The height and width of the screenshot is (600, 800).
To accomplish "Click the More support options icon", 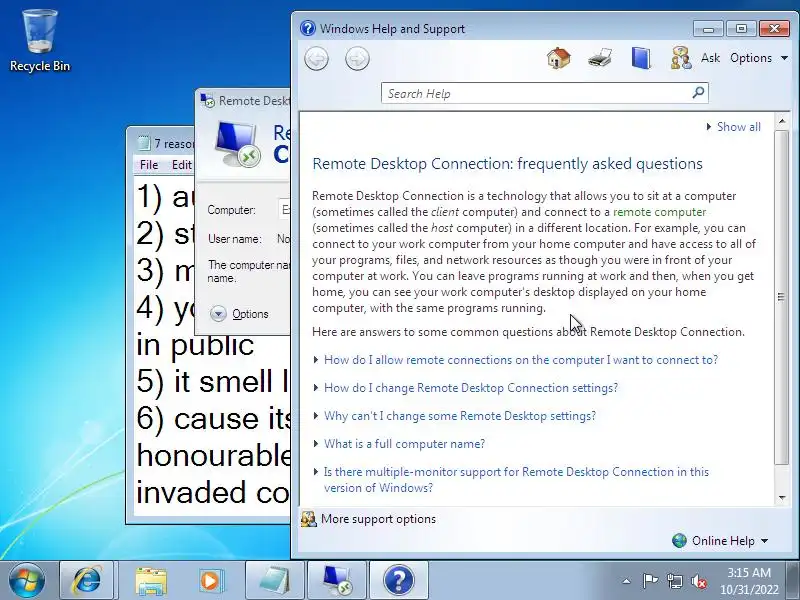I will [308, 519].
